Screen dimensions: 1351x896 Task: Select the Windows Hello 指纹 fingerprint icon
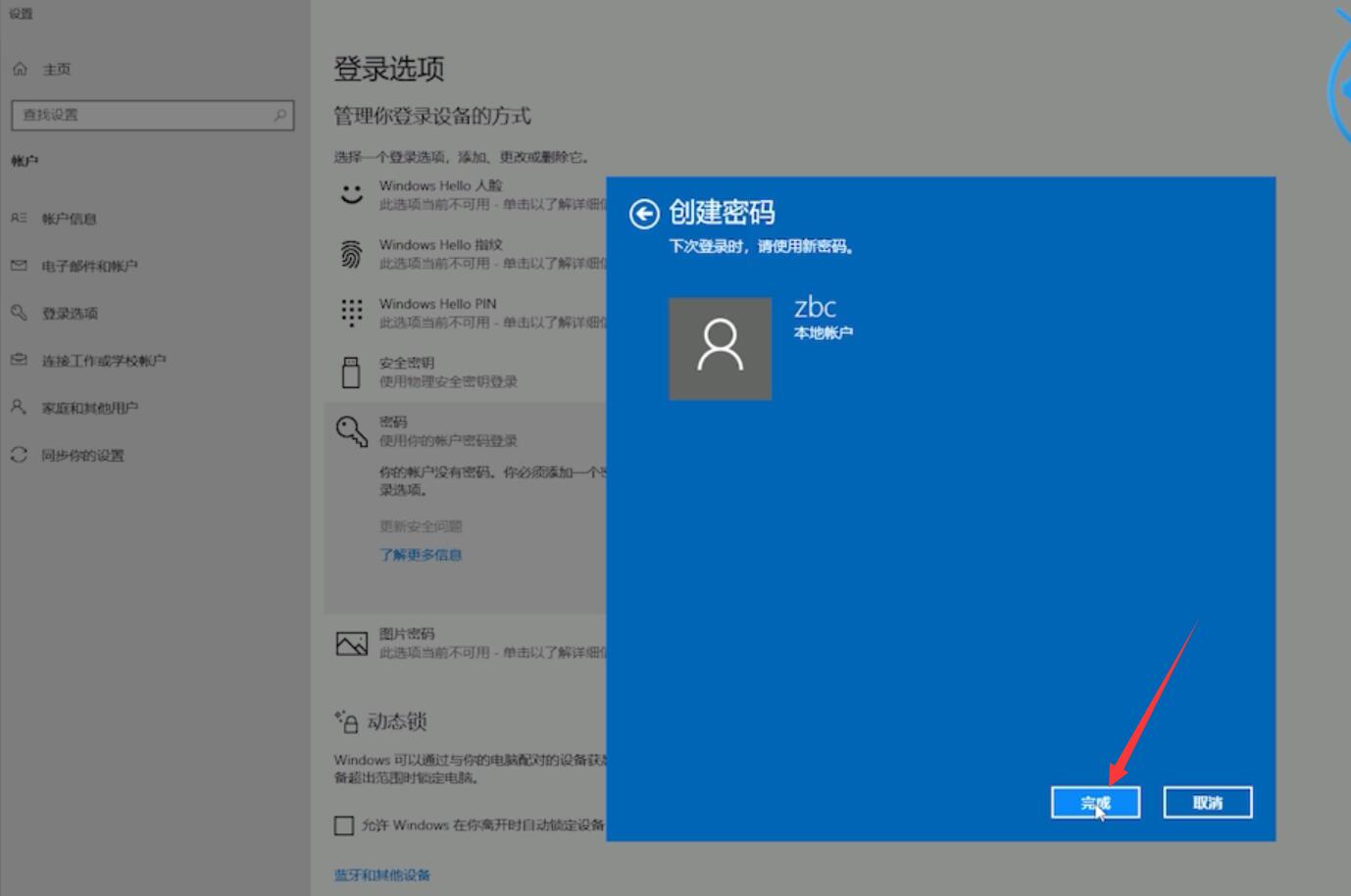[x=351, y=254]
